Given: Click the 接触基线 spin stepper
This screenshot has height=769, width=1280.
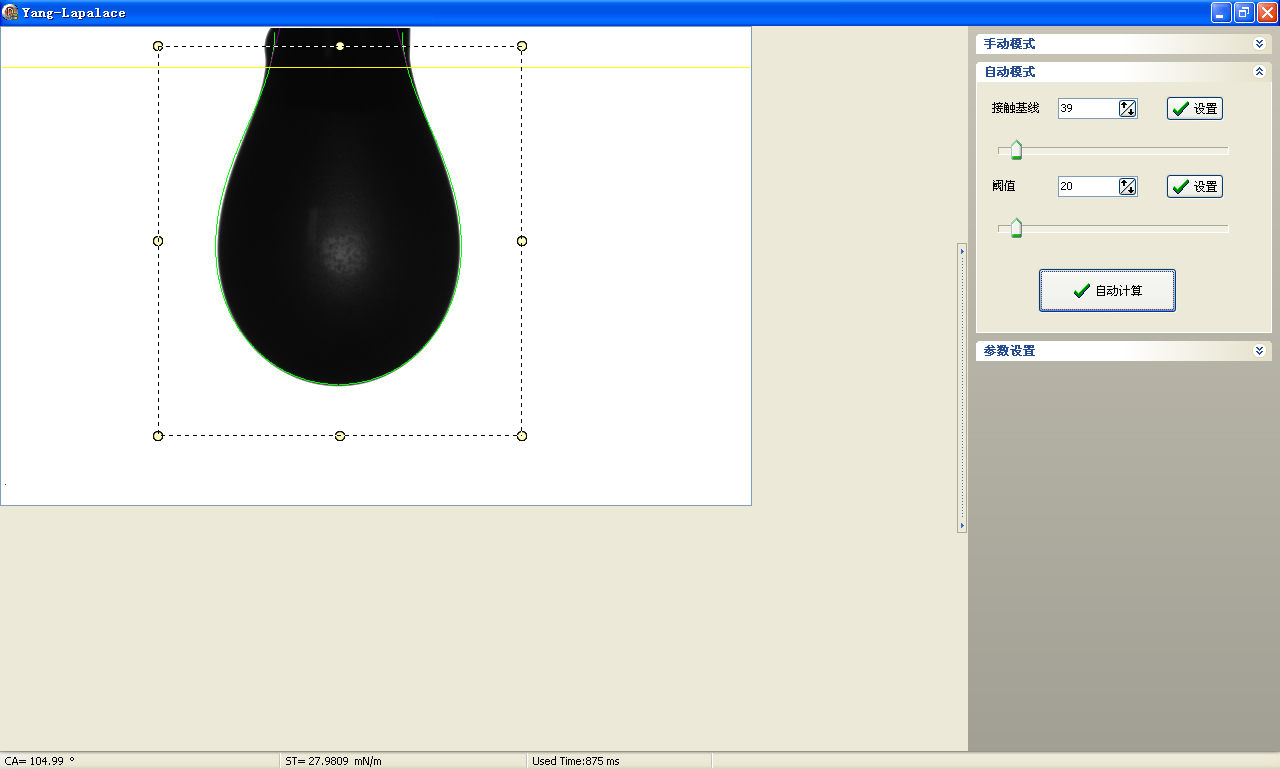Looking at the screenshot, I should tap(1128, 109).
